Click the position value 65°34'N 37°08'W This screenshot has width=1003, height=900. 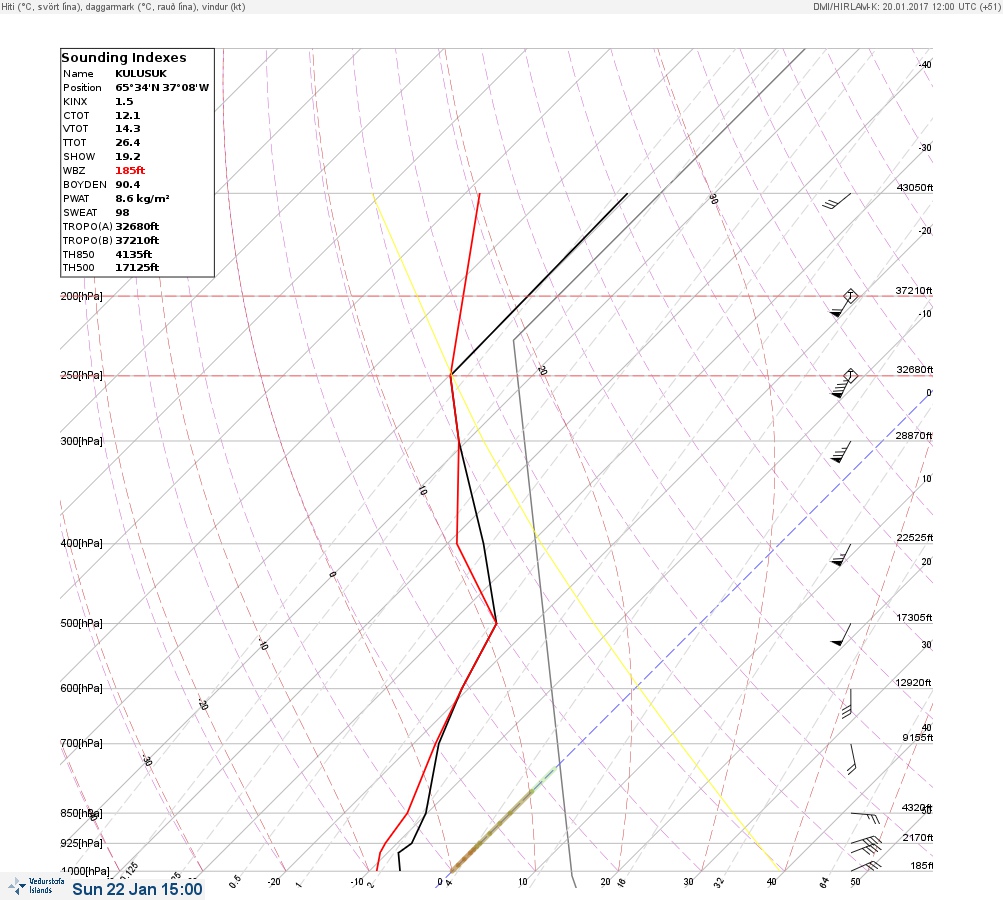click(162, 88)
